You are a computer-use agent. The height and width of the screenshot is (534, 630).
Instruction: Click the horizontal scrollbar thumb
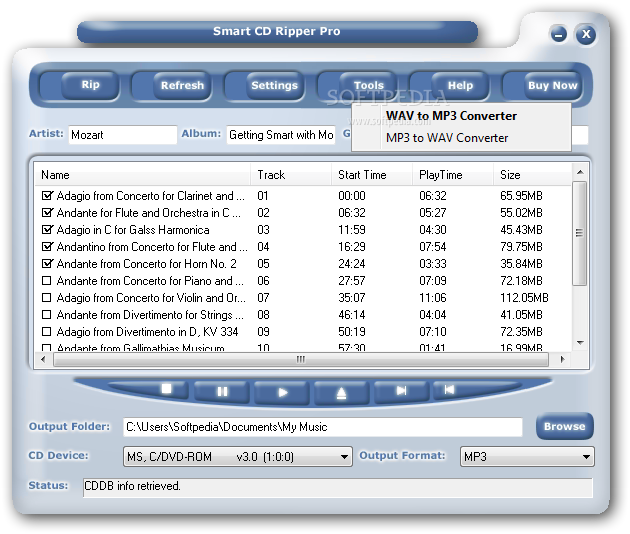(301, 359)
